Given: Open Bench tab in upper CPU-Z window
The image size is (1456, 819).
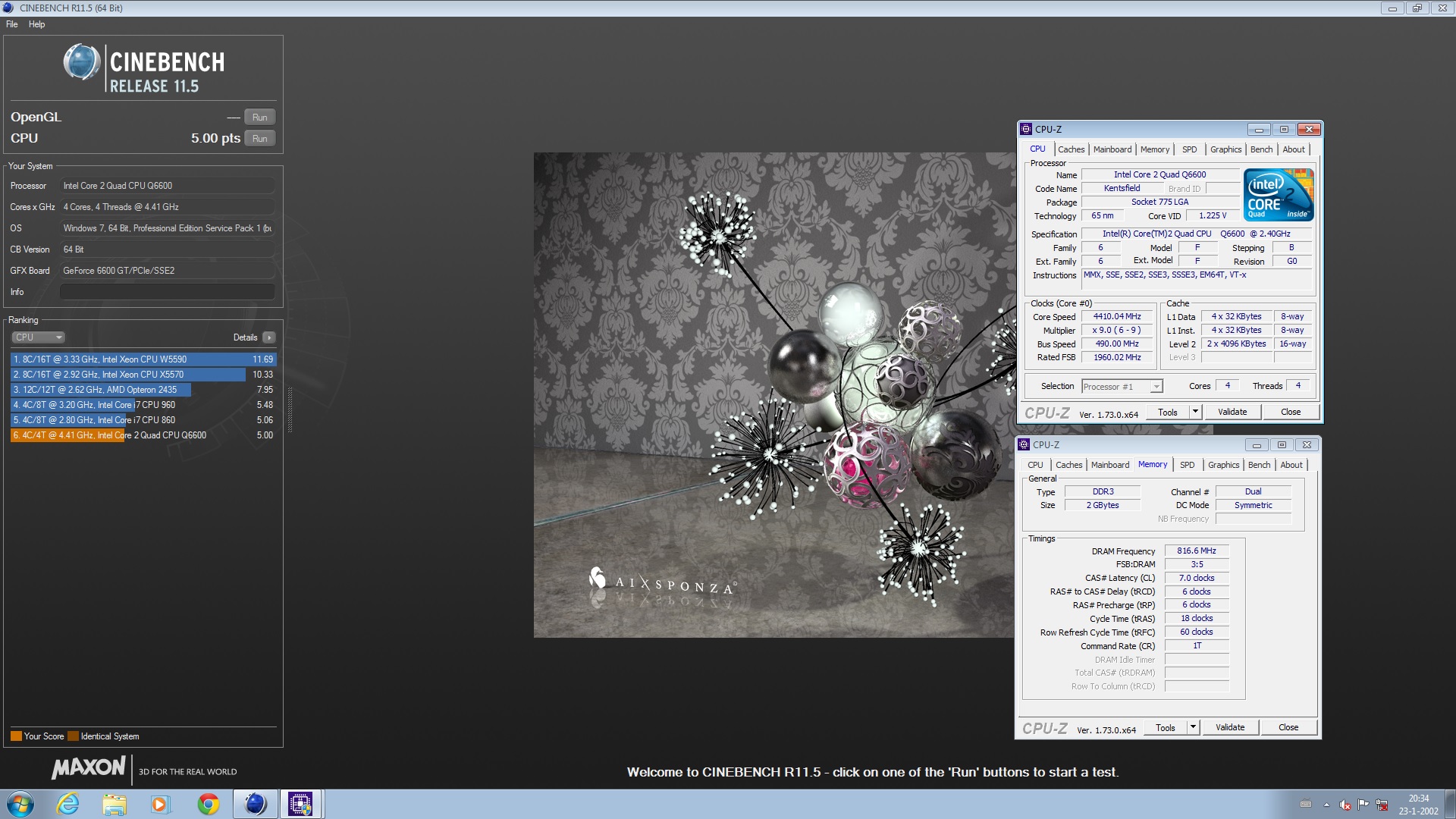Looking at the screenshot, I should [1261, 149].
